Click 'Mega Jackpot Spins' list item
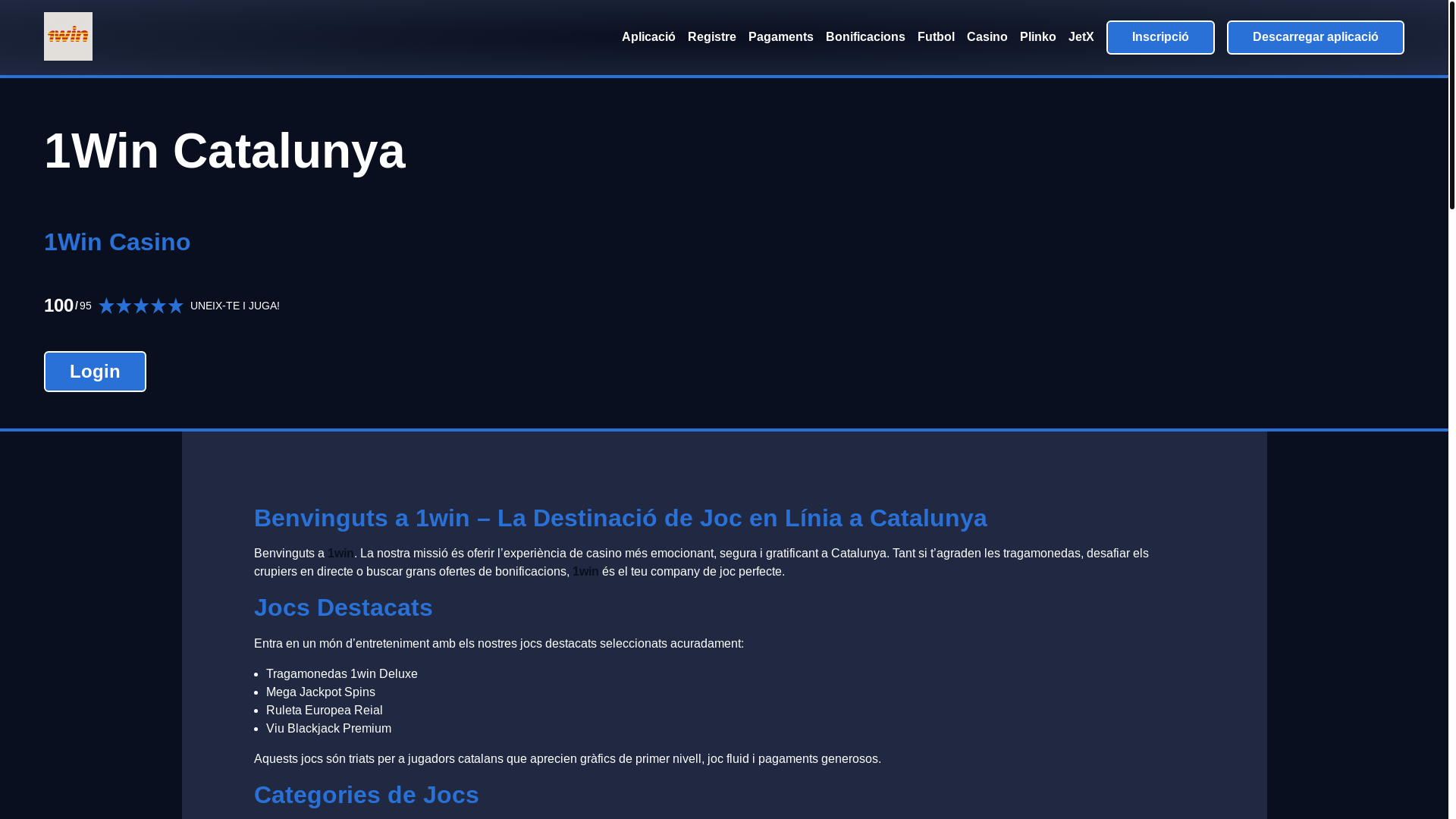The height and width of the screenshot is (819, 1456). coord(321,692)
